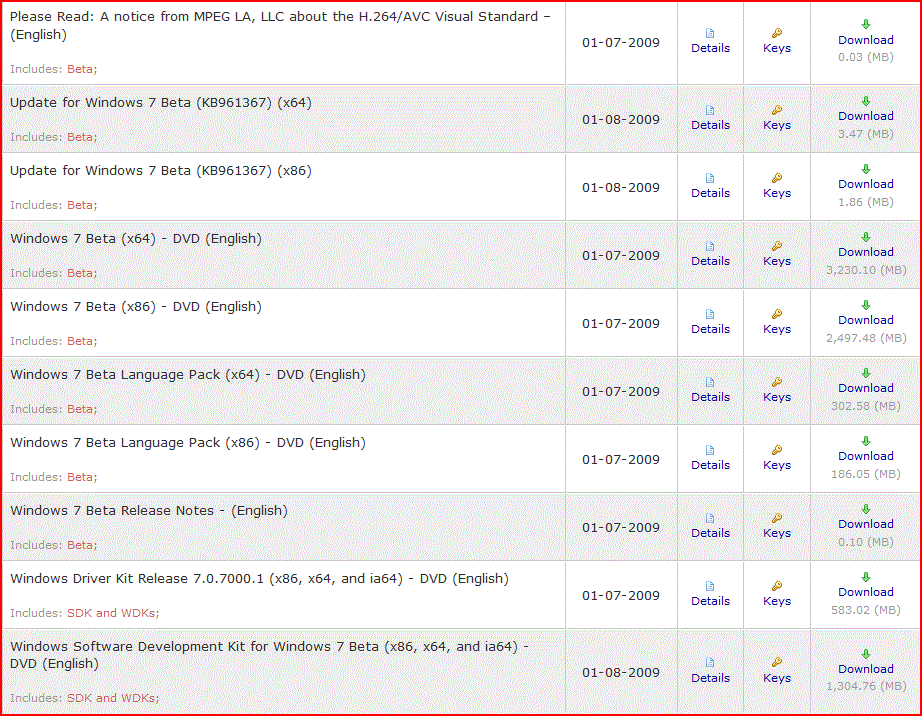Screen dimensions: 922x716
Task: Click Details document icon for KB961367 (x64)
Action: [710, 111]
